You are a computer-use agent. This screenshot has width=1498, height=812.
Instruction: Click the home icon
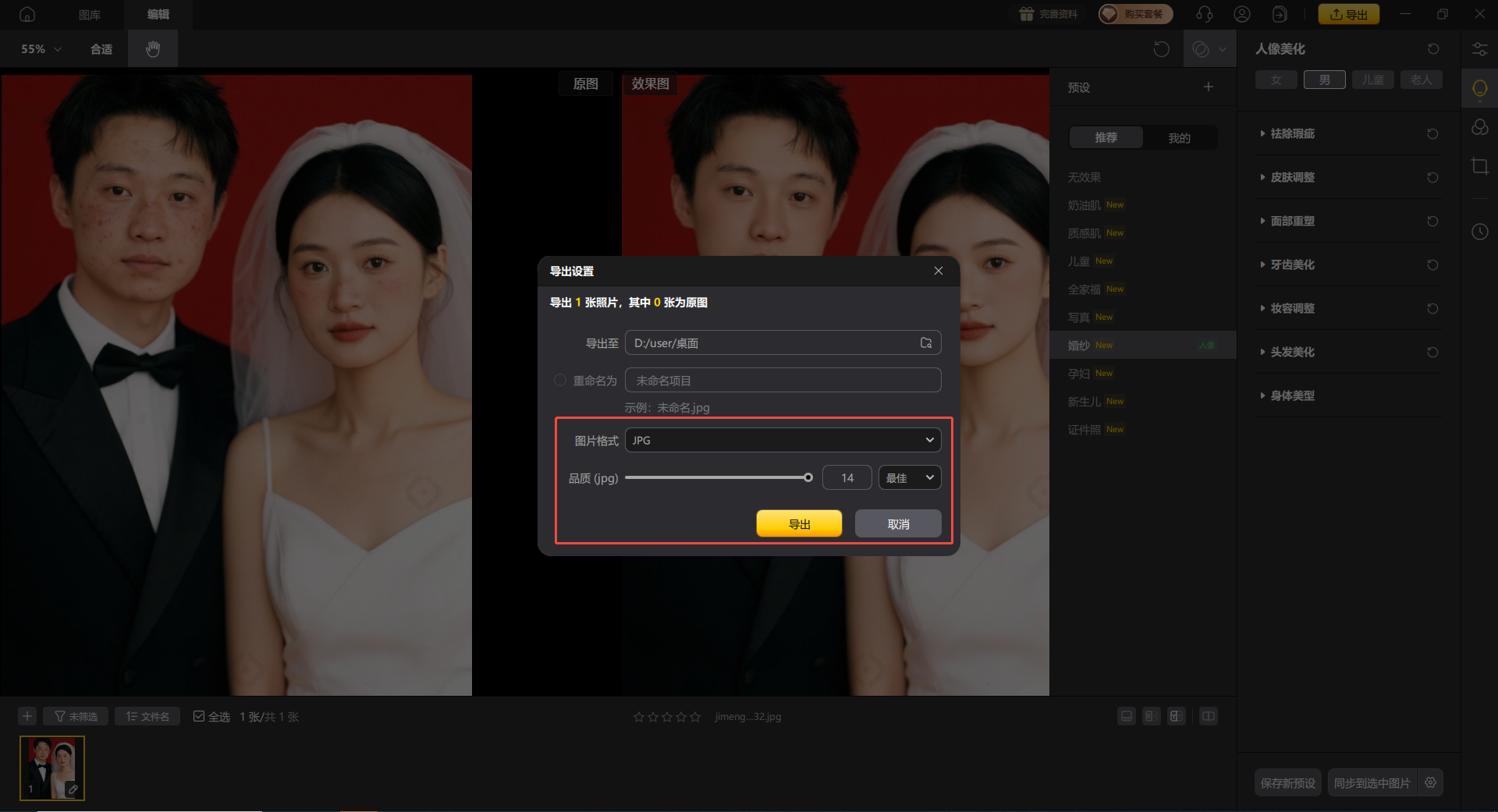(x=27, y=14)
